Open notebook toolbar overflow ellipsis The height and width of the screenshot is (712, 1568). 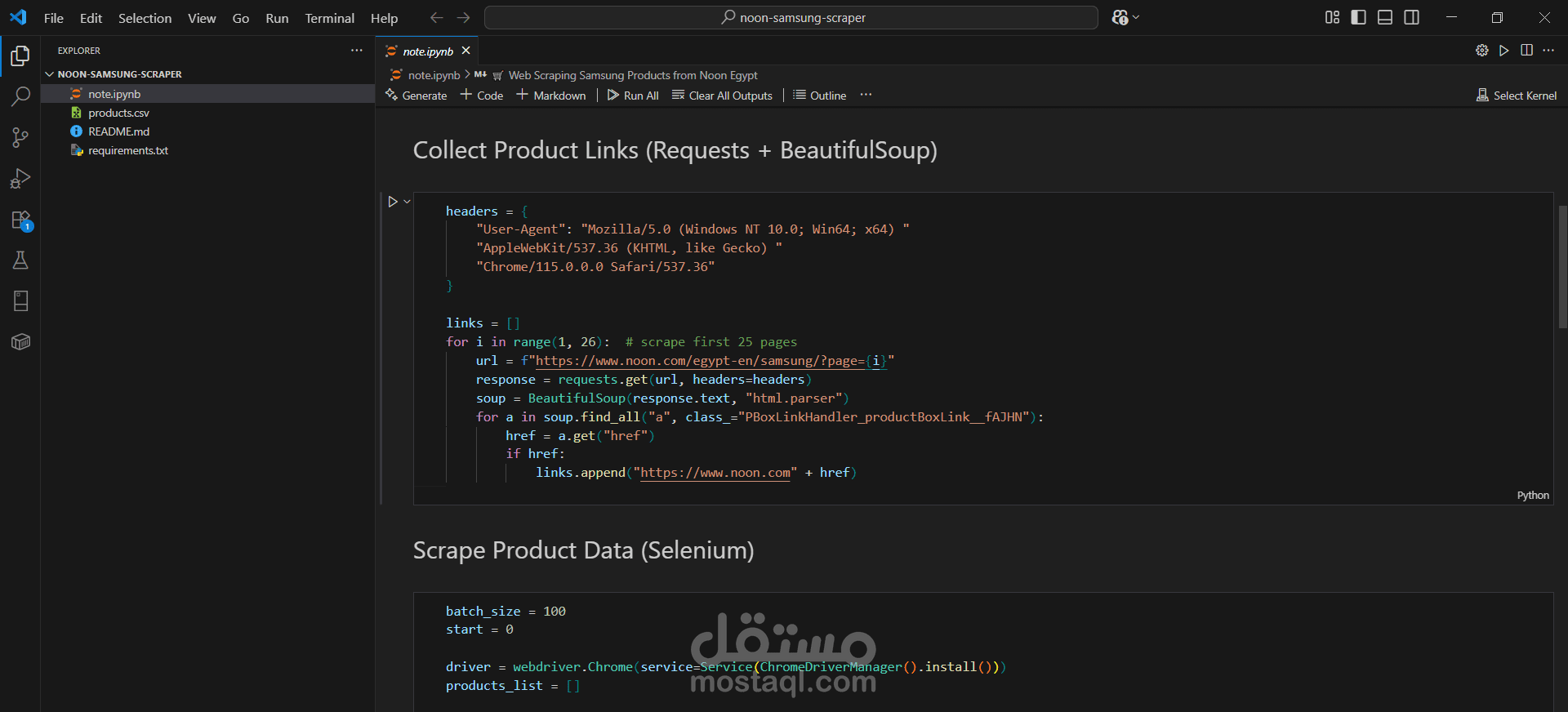866,96
